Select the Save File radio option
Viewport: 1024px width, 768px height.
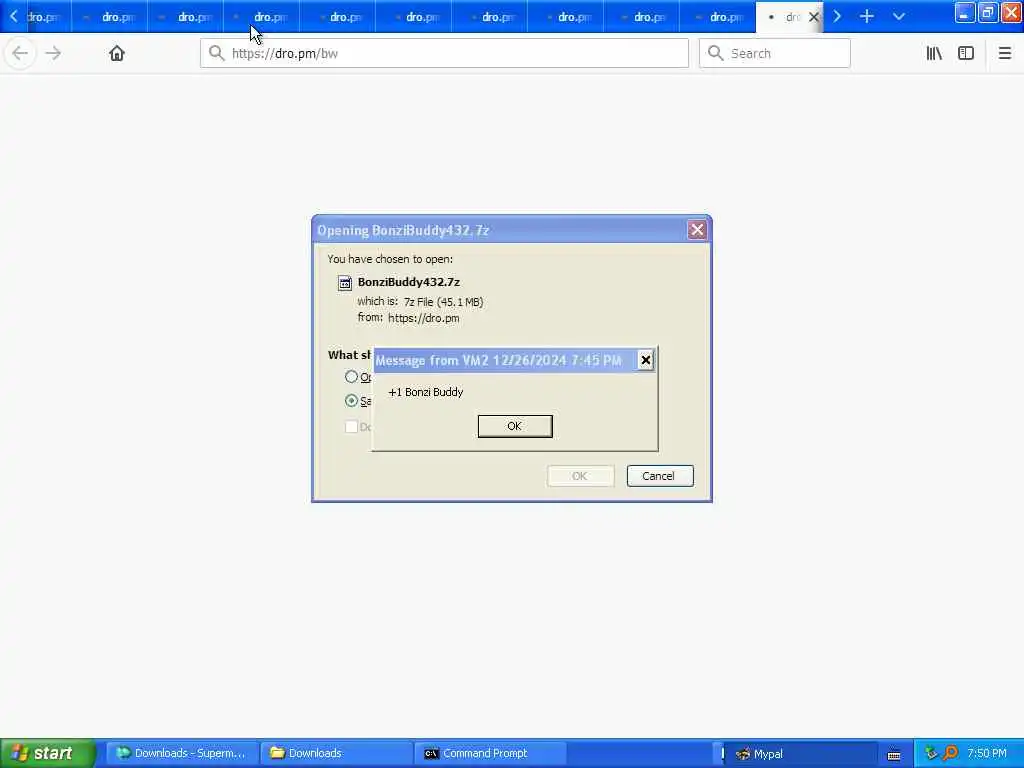tap(351, 400)
